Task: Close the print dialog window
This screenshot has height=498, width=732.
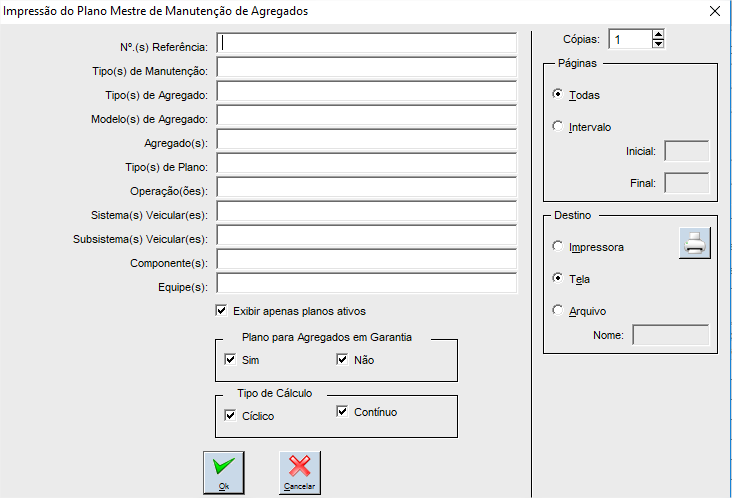Action: point(714,11)
